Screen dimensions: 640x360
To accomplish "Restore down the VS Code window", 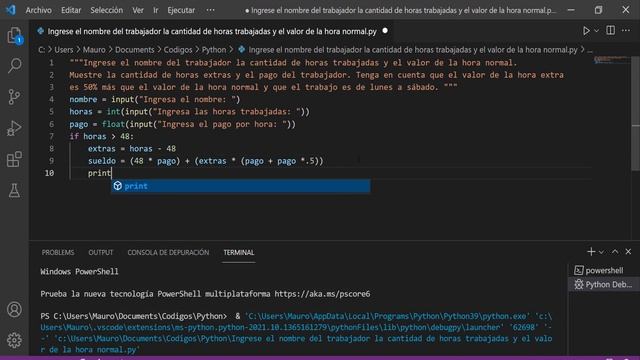I will coord(598,10).
